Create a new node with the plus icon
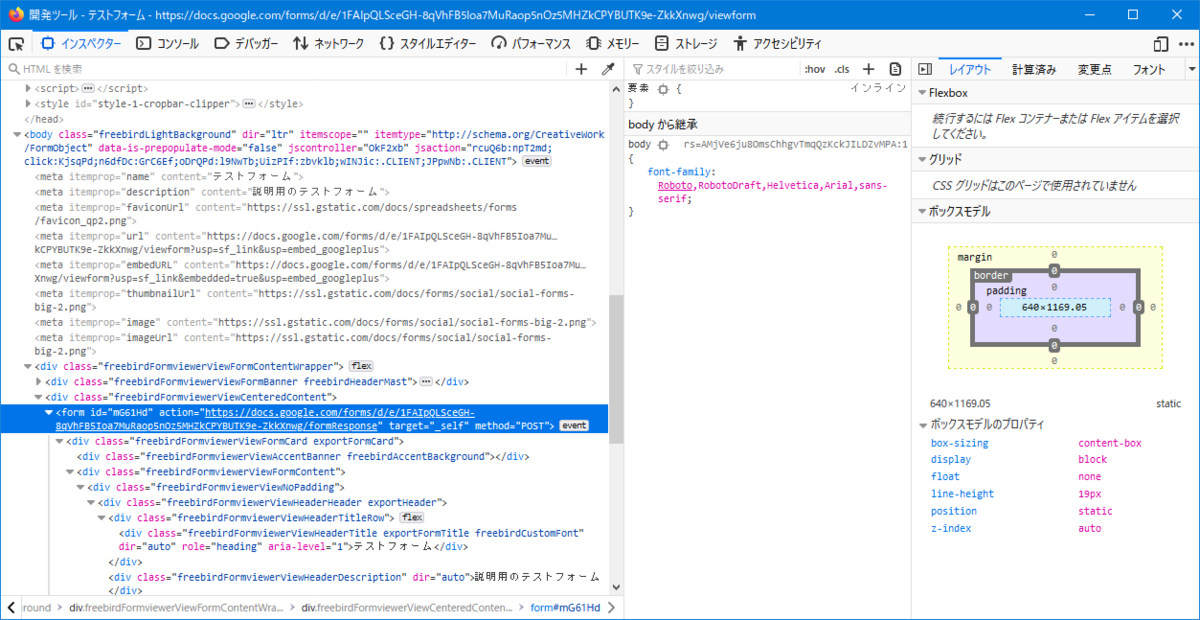The image size is (1200, 620). (x=580, y=68)
